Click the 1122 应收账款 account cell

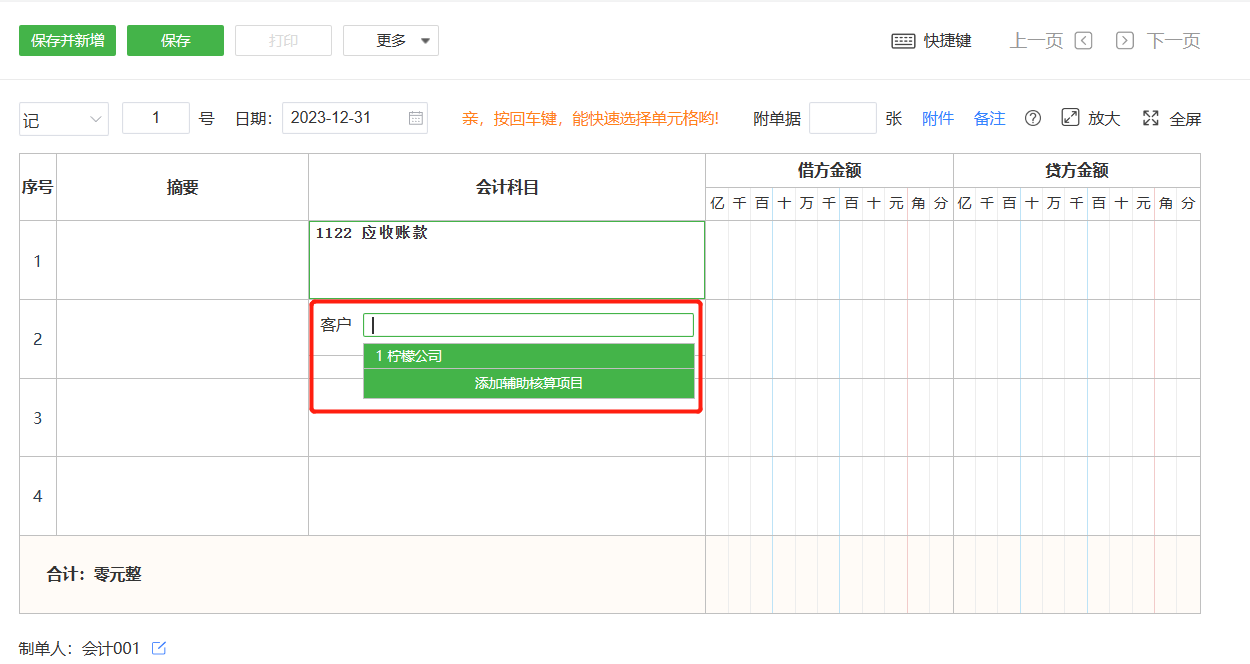click(x=507, y=260)
